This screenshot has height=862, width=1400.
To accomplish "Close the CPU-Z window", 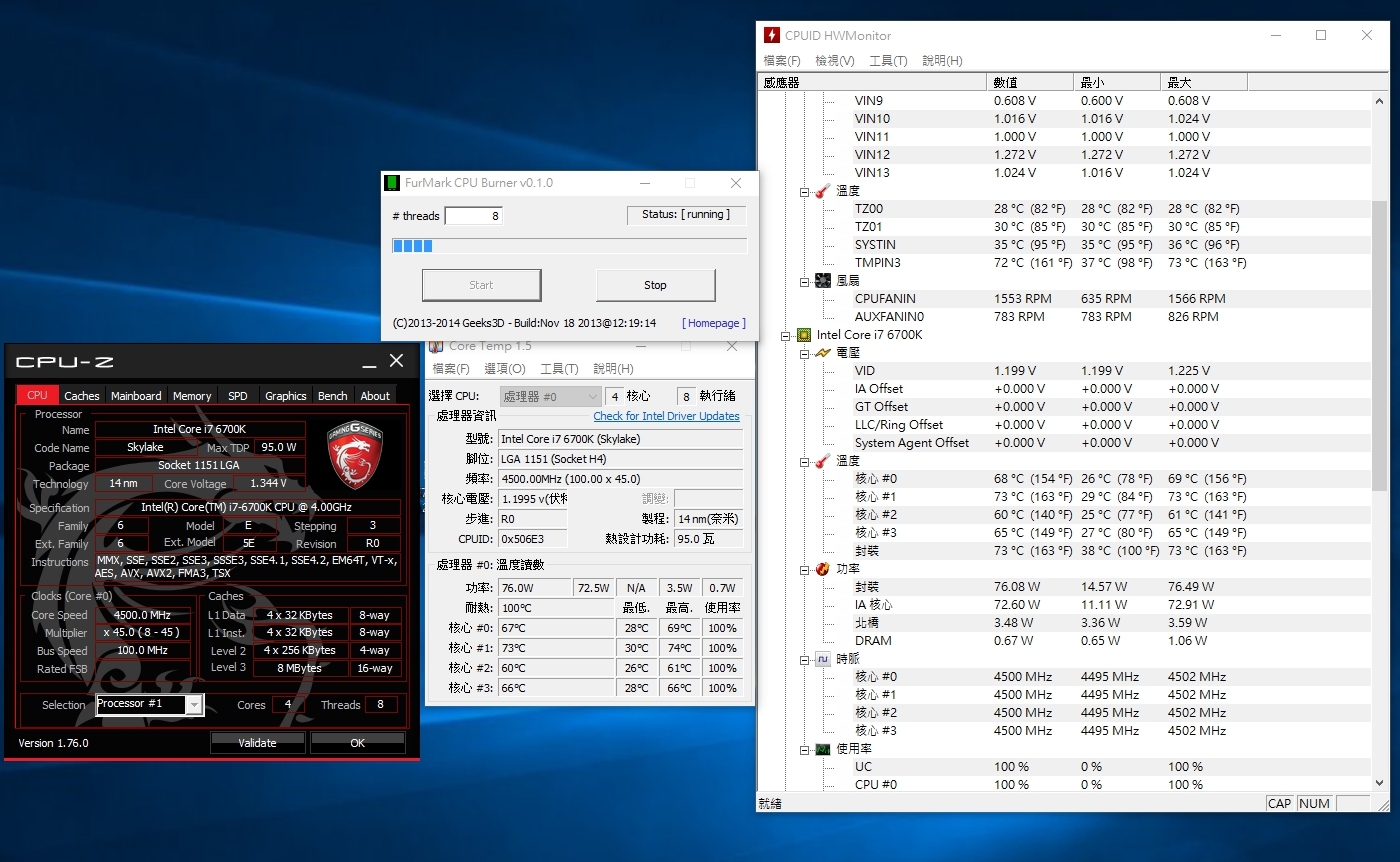I will (397, 361).
